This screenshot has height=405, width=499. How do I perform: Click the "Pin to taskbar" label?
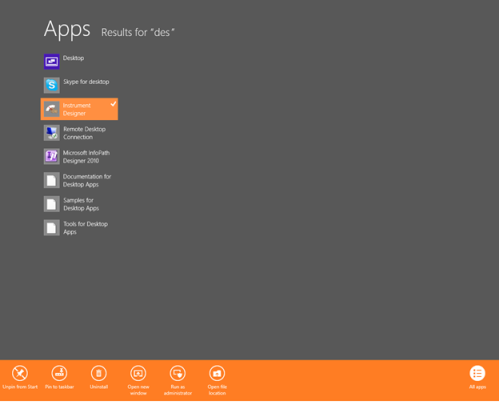[x=59, y=387]
